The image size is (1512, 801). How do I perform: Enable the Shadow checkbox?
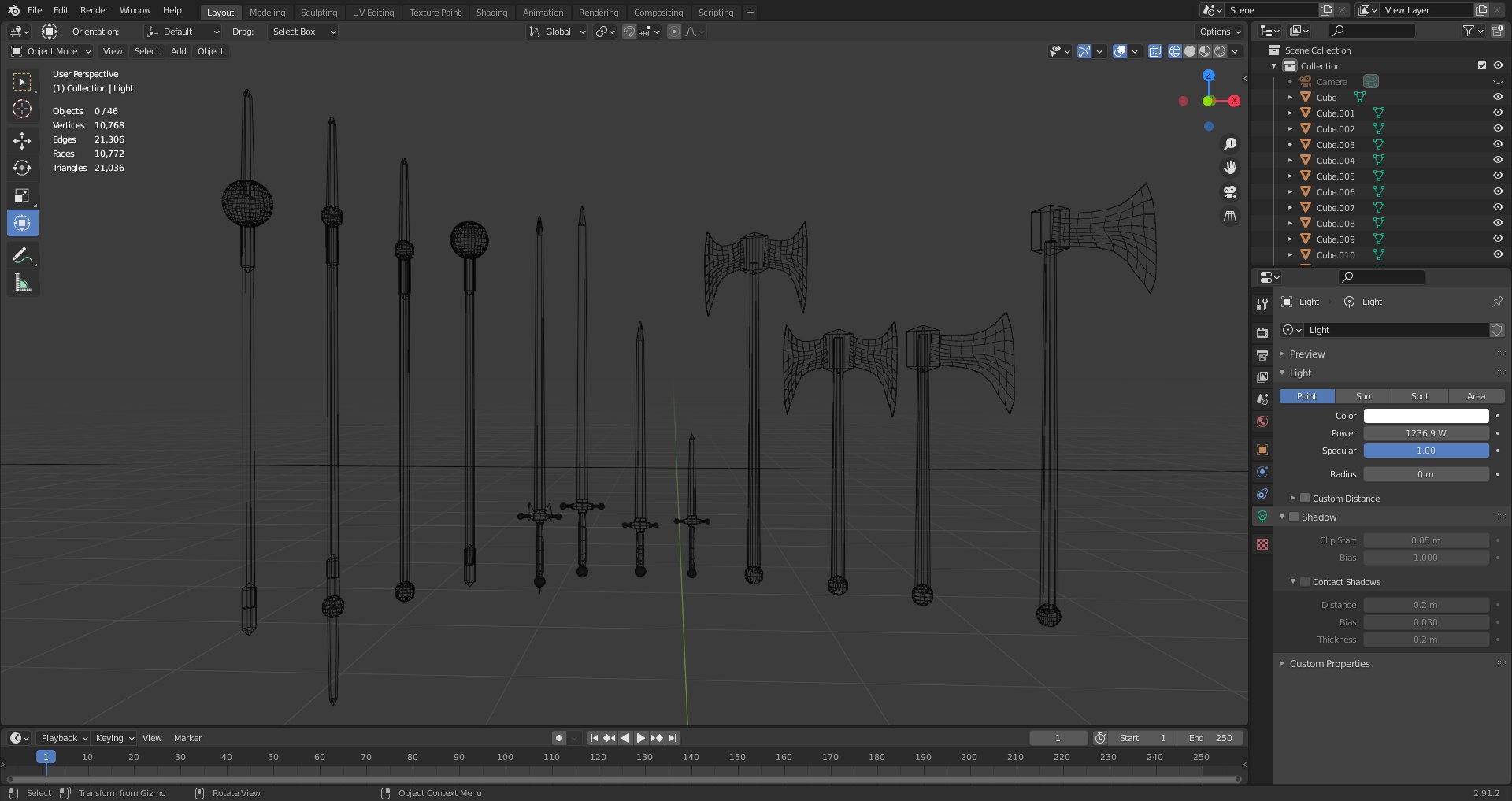pyautogui.click(x=1293, y=517)
